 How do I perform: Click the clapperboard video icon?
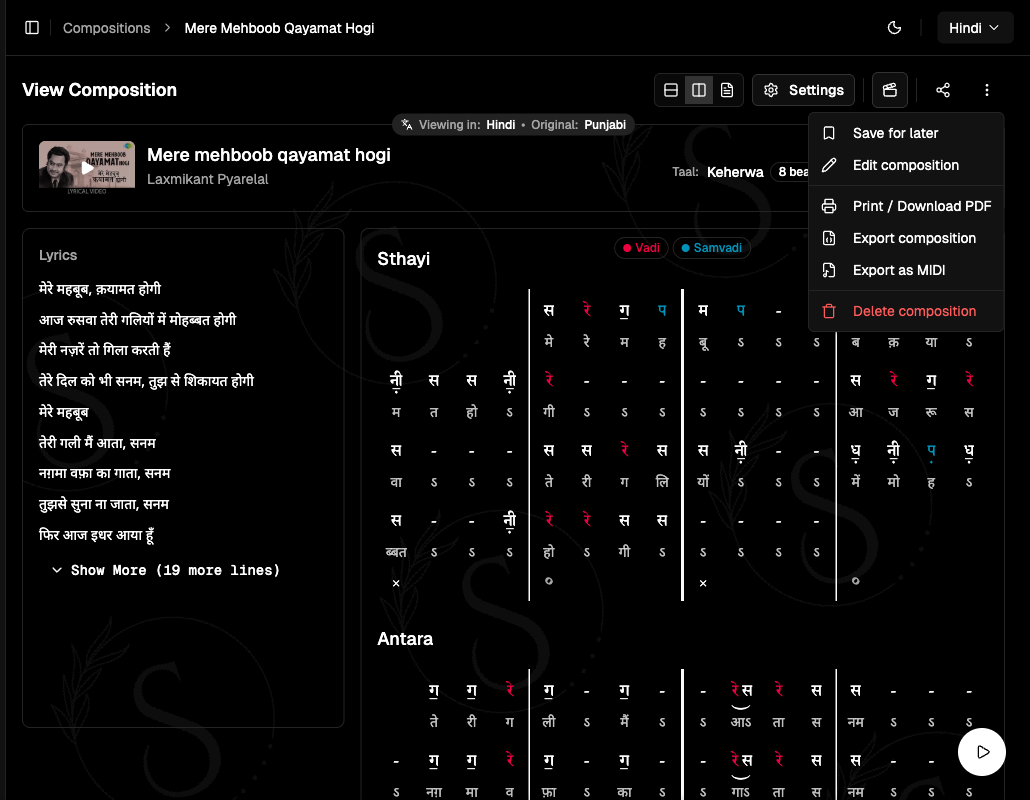click(889, 90)
